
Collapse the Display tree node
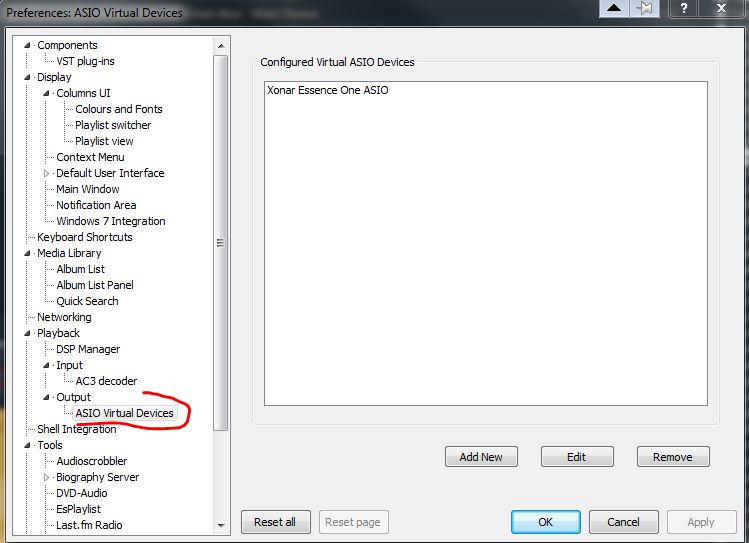(x=27, y=77)
